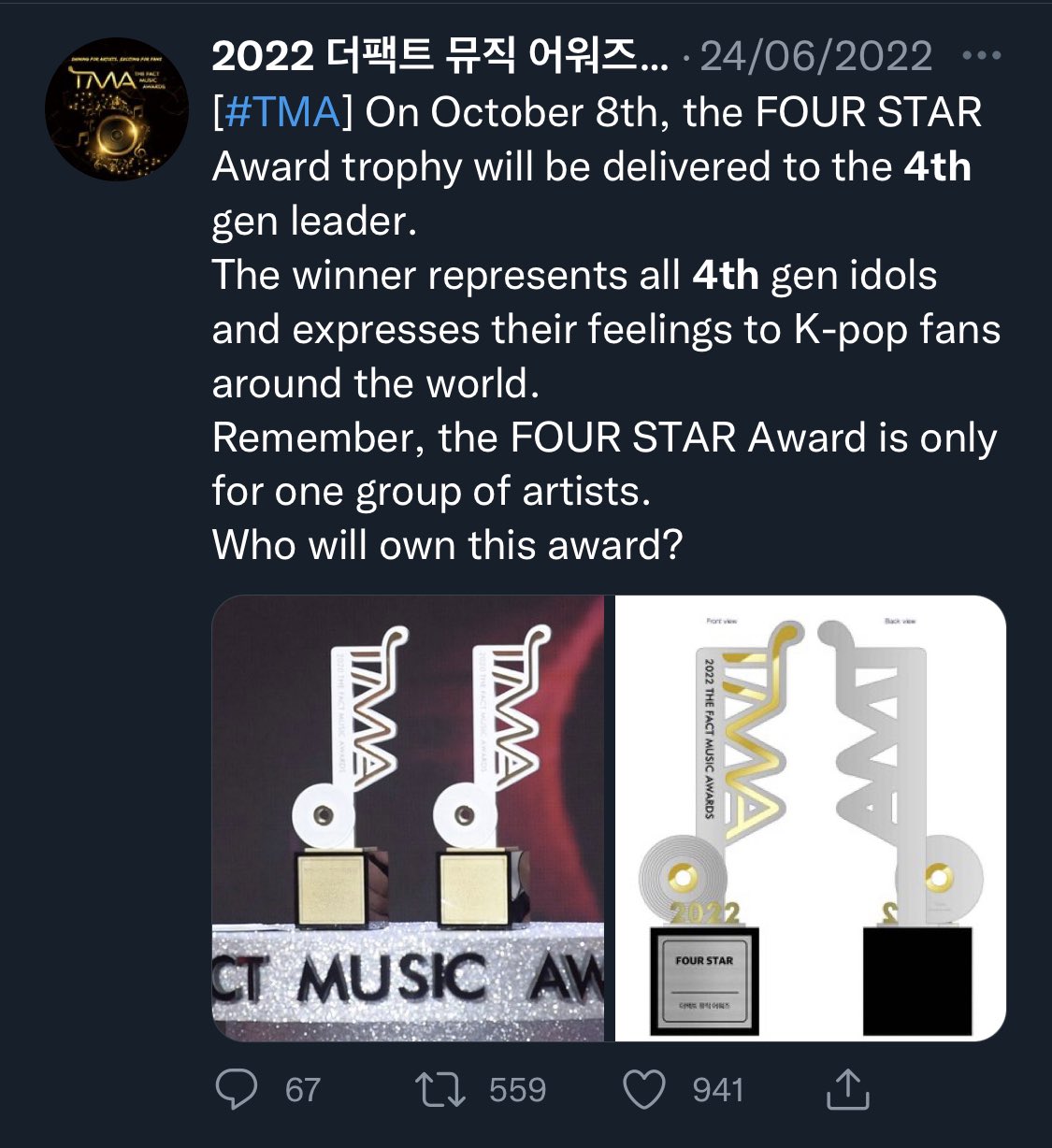Open the account name 2022 더팩트 뮤직 어워즈
This screenshot has width=1052, height=1148.
(440, 56)
